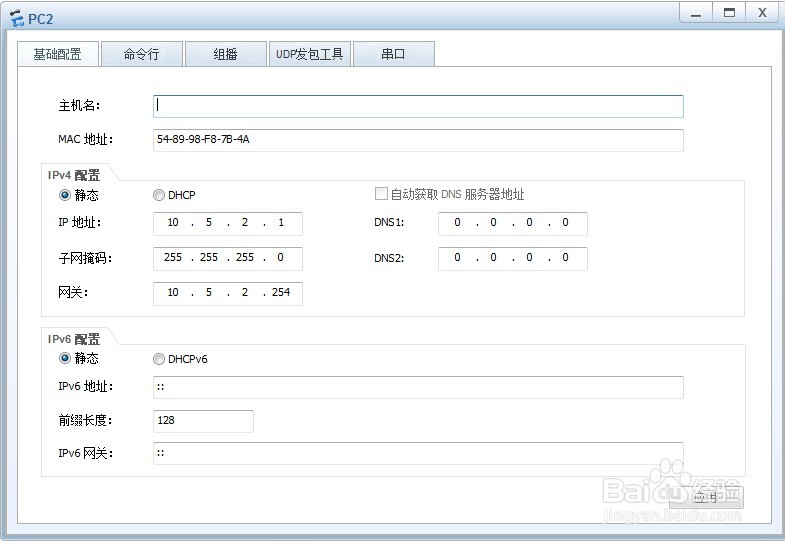
Task: Click the DNS2 address field
Action: pyautogui.click(x=513, y=258)
